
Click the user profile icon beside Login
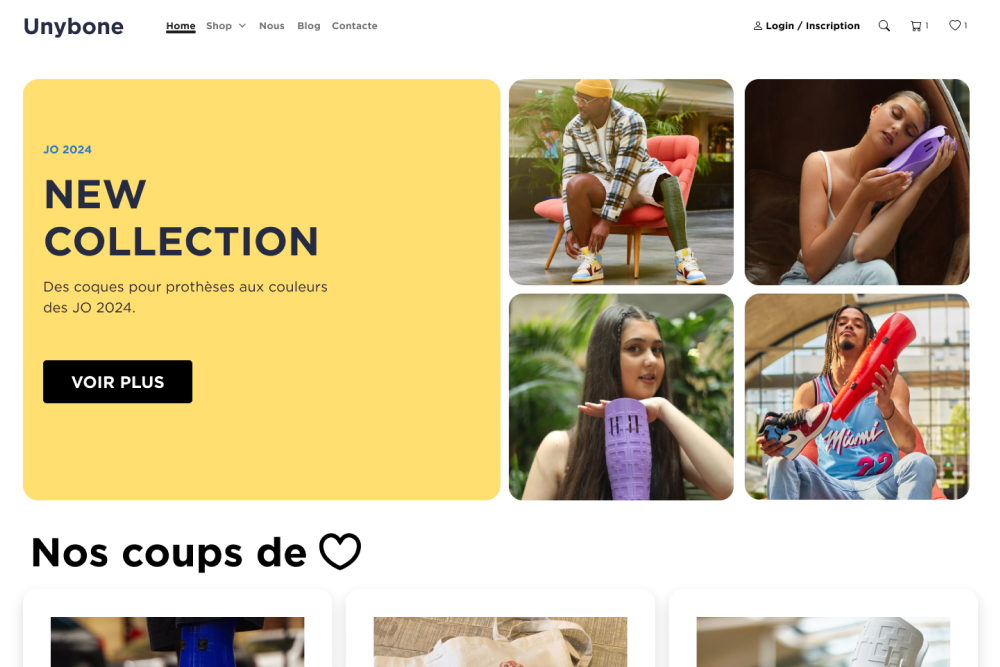758,26
